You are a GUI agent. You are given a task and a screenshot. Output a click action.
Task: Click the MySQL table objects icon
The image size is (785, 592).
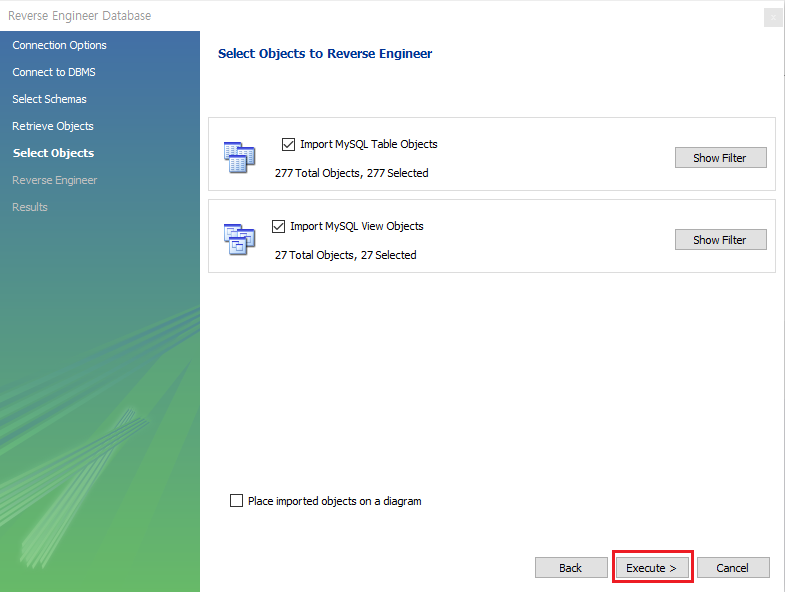pos(239,157)
